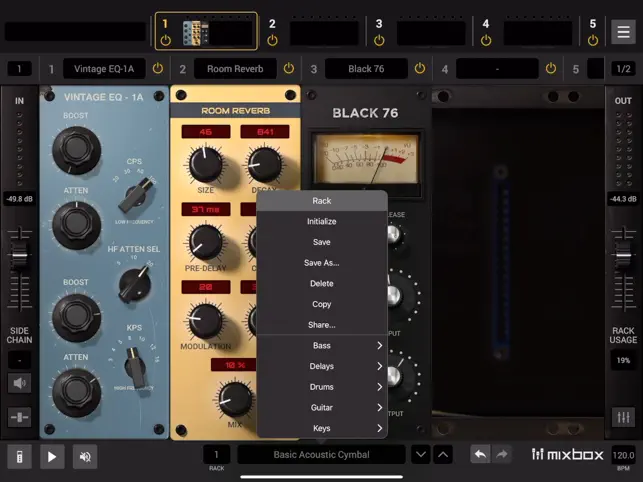Click the Room Reverb MIX knob
The width and height of the screenshot is (643, 482).
(x=235, y=398)
